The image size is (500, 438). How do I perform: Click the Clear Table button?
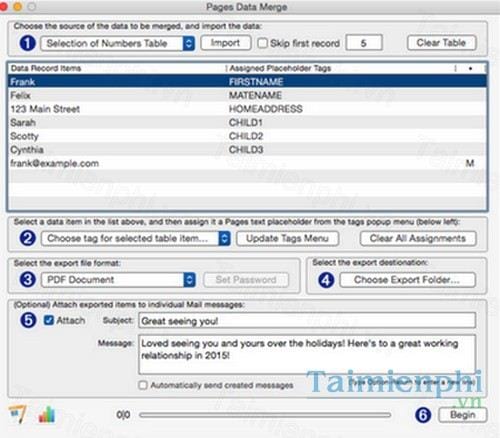click(x=441, y=43)
